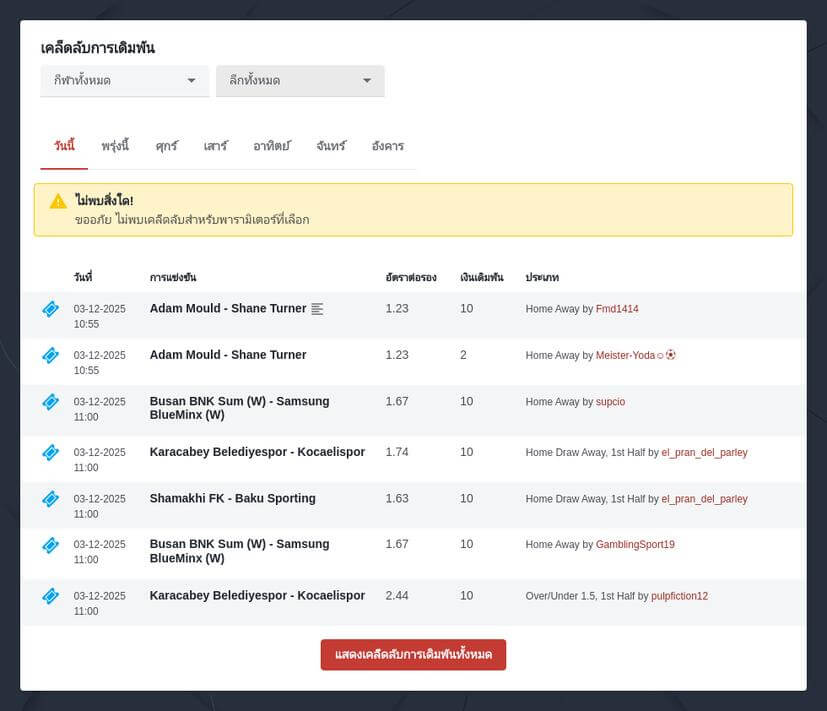Choose the อังคาร tab

pos(387,146)
